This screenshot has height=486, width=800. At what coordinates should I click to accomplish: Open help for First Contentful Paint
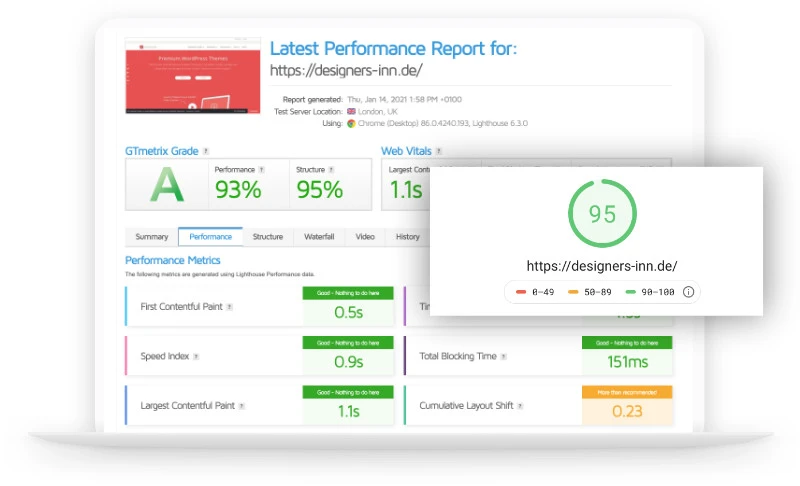pos(230,307)
